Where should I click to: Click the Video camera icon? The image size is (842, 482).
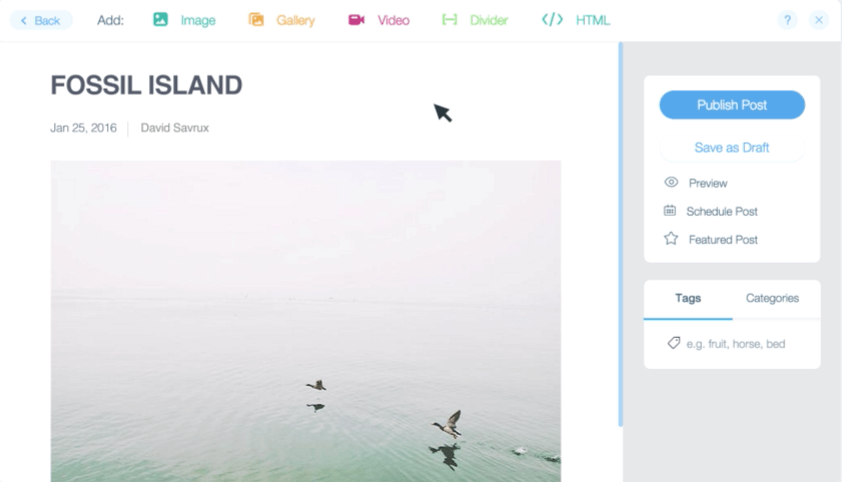click(x=356, y=20)
